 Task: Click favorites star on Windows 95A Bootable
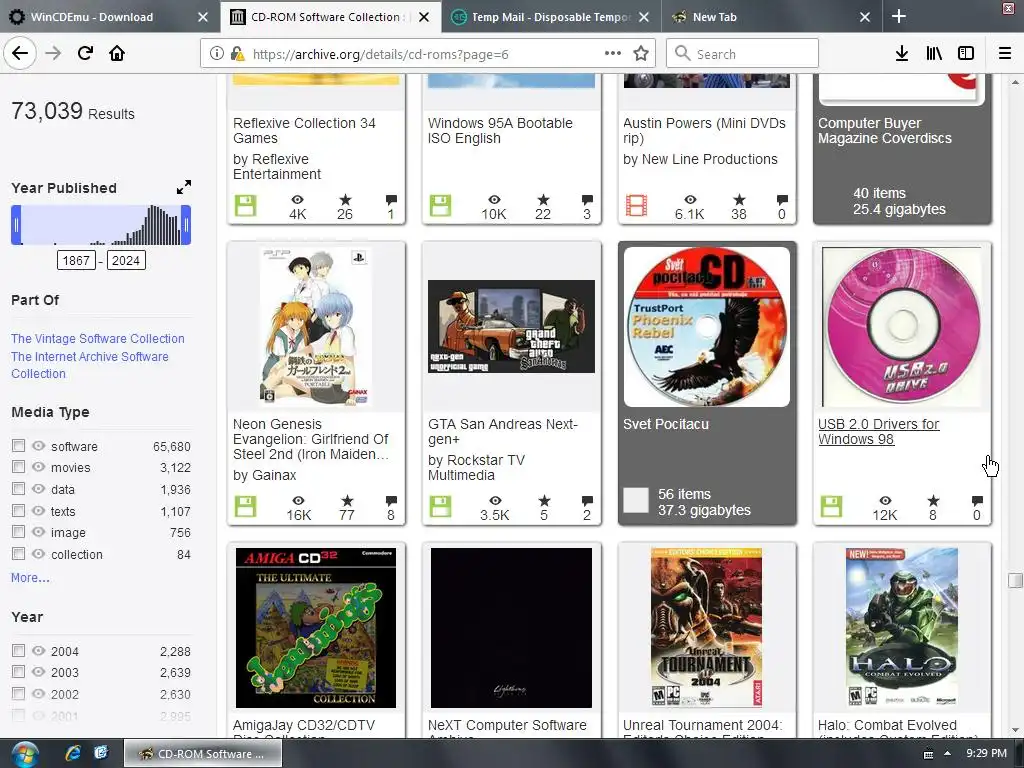coord(543,200)
